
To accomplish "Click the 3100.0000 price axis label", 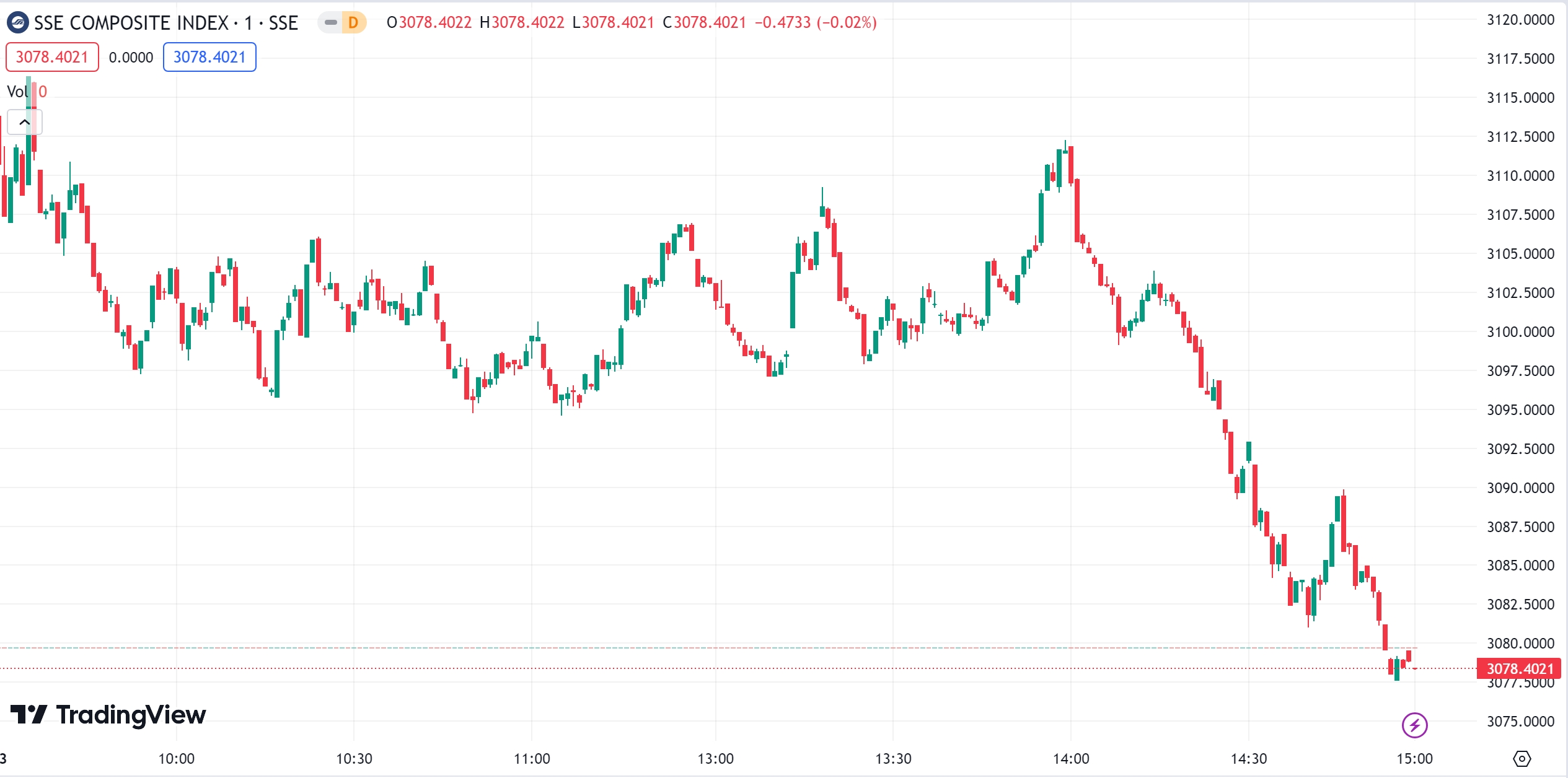I will pyautogui.click(x=1520, y=331).
